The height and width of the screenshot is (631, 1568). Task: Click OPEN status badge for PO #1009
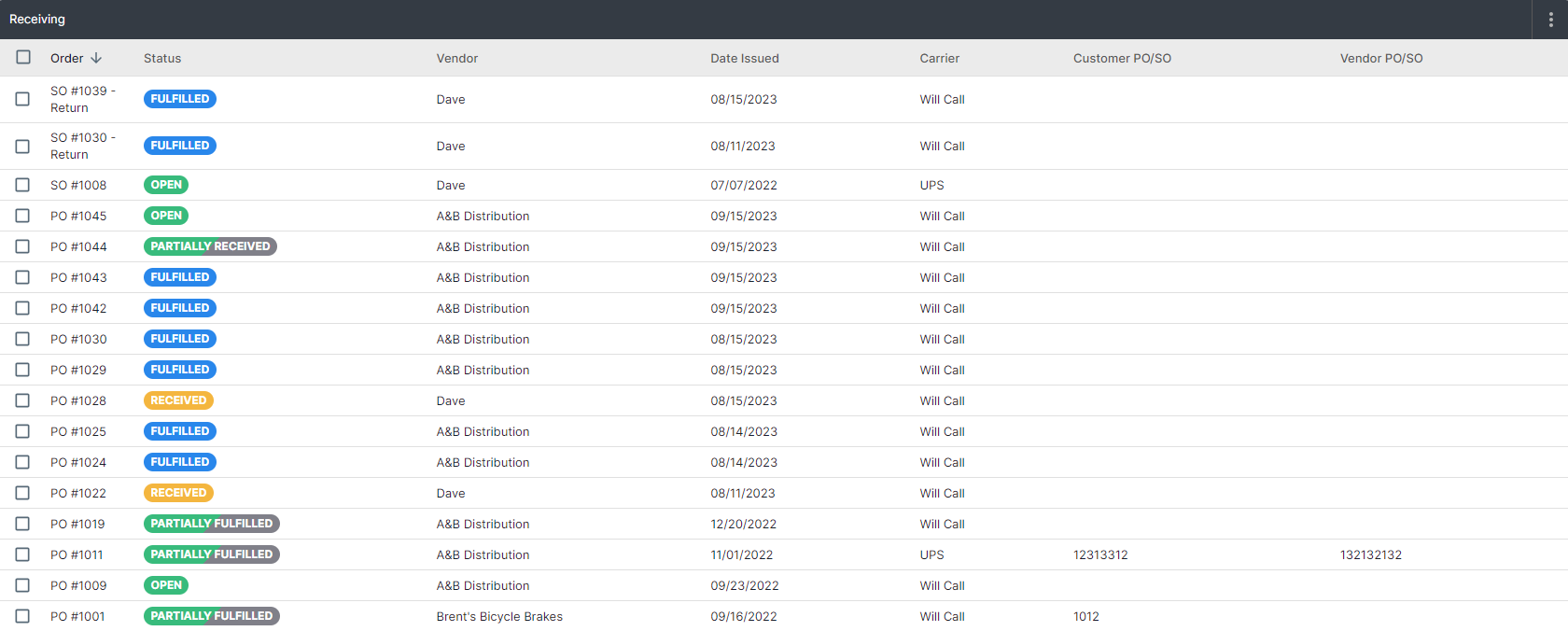pos(166,585)
